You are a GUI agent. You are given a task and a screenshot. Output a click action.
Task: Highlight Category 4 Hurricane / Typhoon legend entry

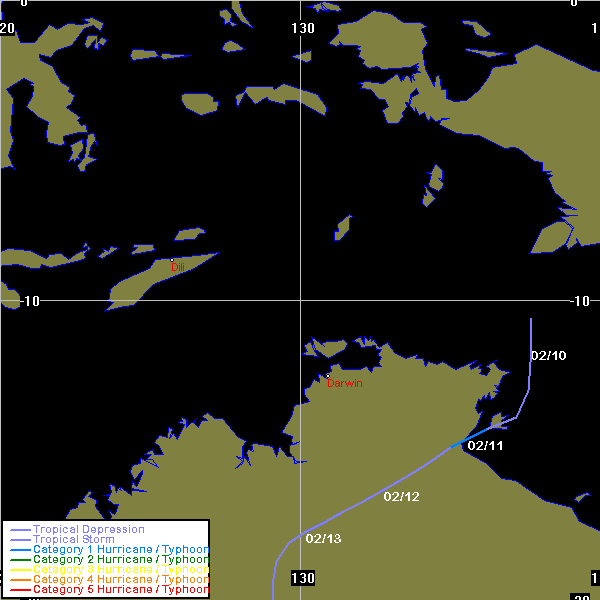point(120,580)
